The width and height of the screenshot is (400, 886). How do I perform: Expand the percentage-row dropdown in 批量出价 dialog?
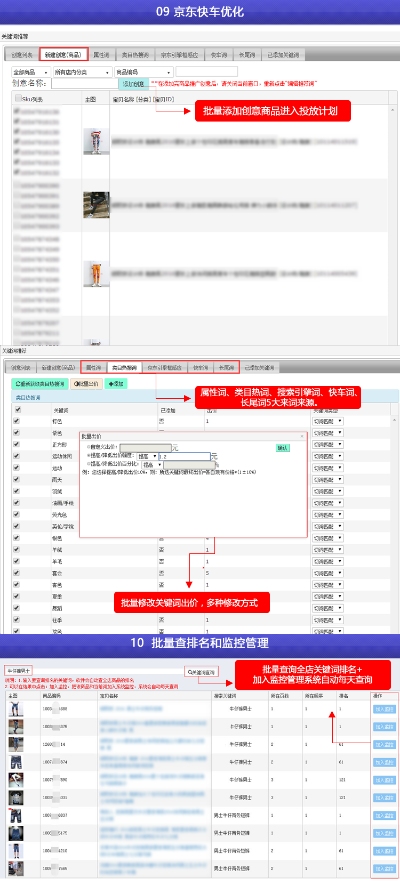tap(152, 464)
